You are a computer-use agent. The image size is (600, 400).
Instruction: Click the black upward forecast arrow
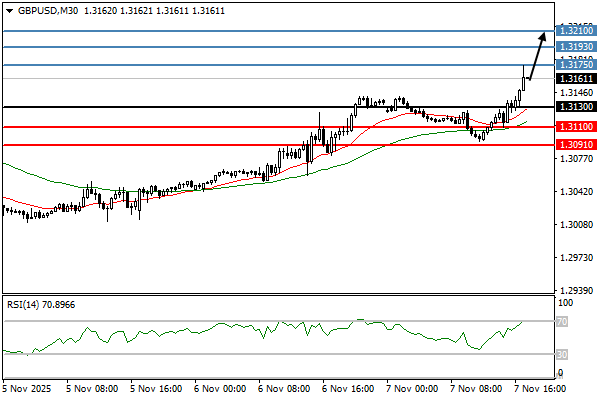tap(538, 55)
